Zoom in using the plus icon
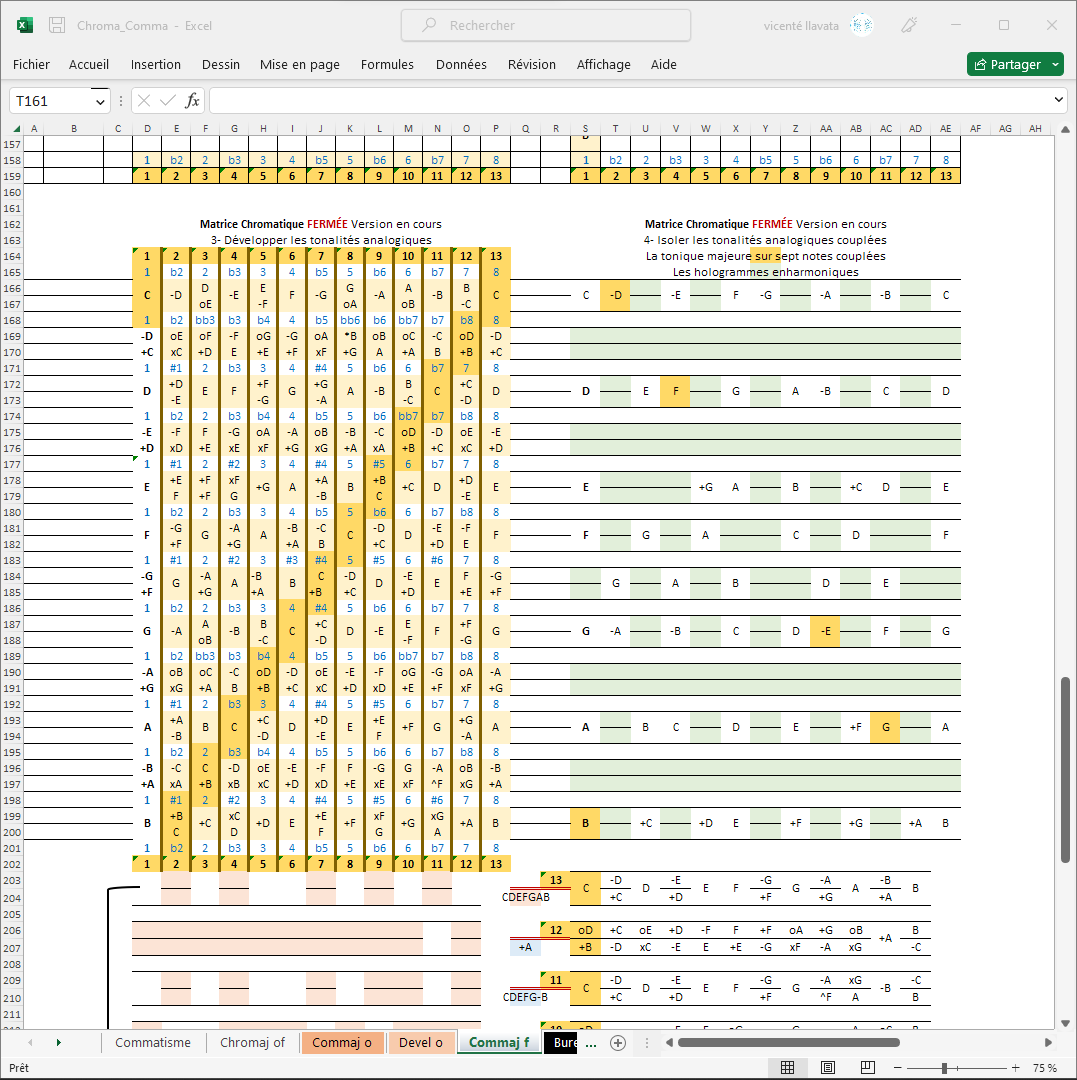 click(1016, 1068)
